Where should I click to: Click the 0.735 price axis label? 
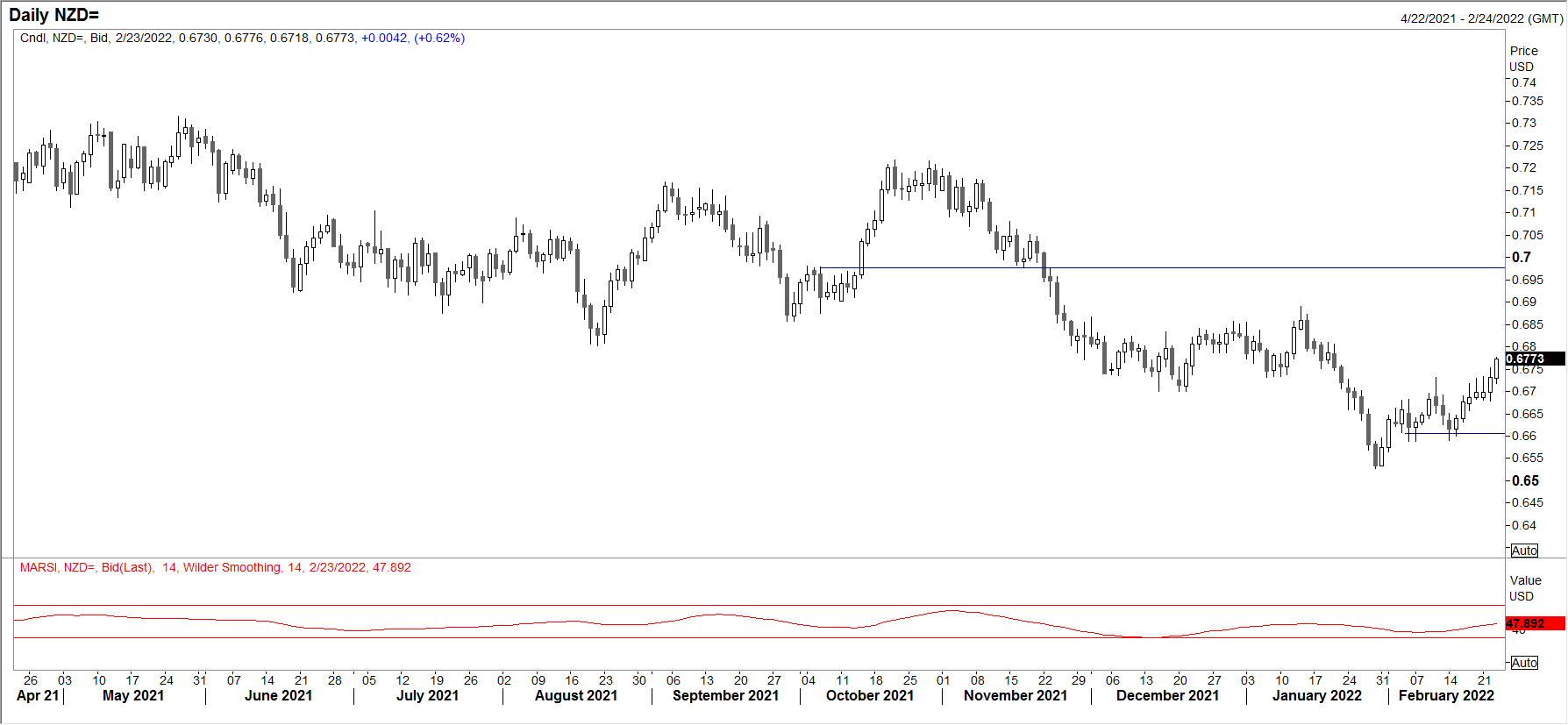[x=1528, y=101]
